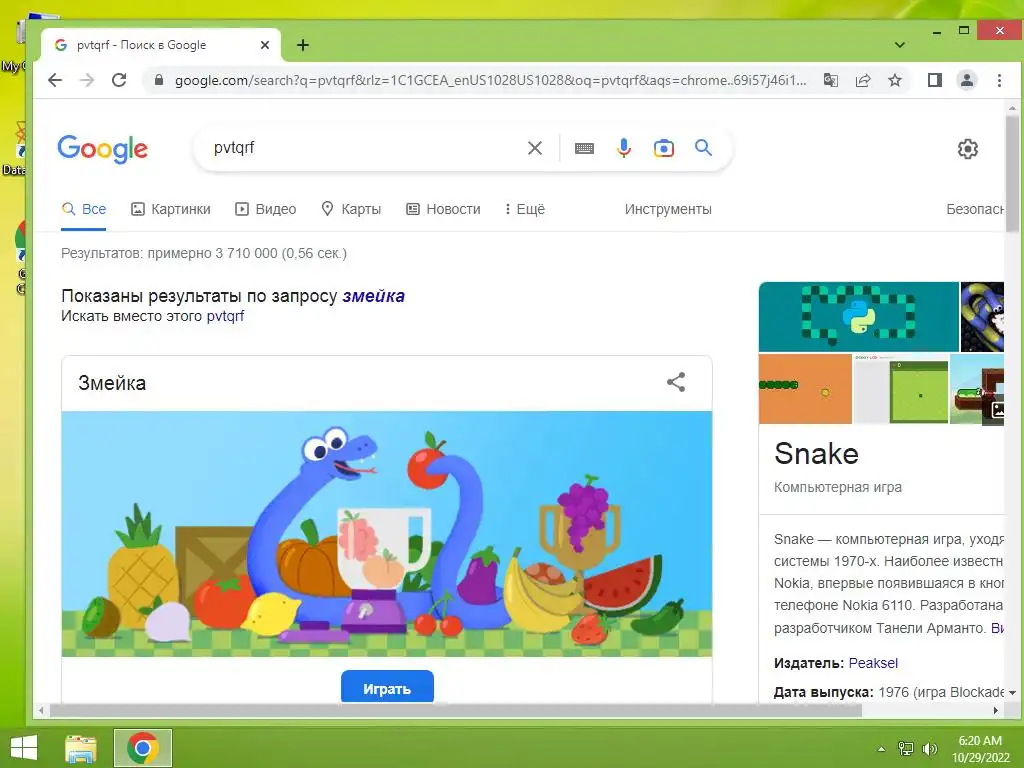Reload the current page
This screenshot has height=768, width=1024.
(119, 80)
